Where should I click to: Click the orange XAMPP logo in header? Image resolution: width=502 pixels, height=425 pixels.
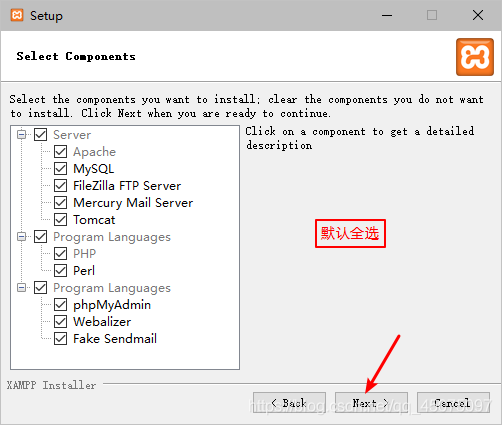click(475, 57)
